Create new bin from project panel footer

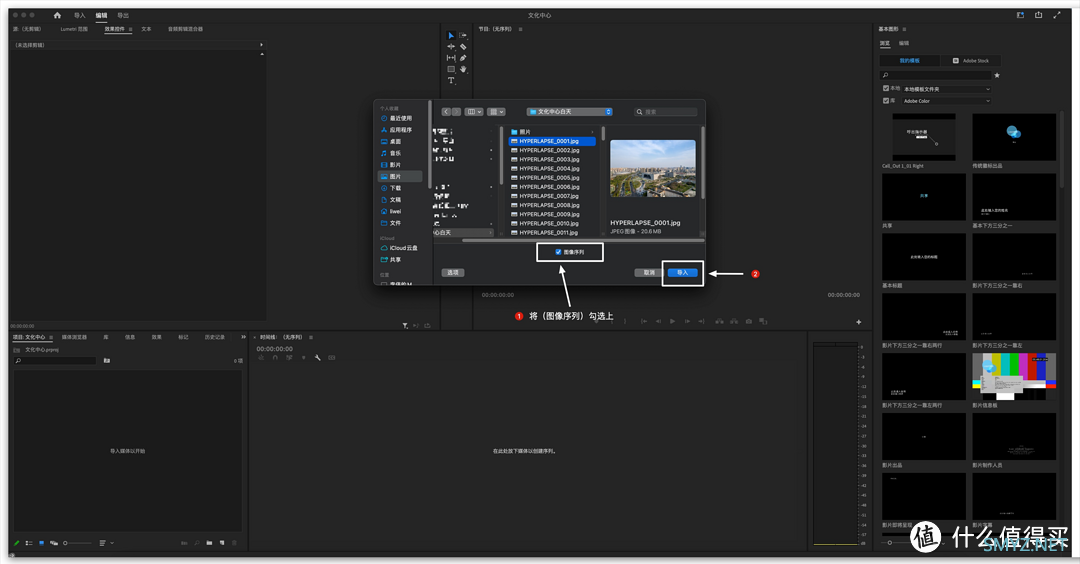click(209, 543)
